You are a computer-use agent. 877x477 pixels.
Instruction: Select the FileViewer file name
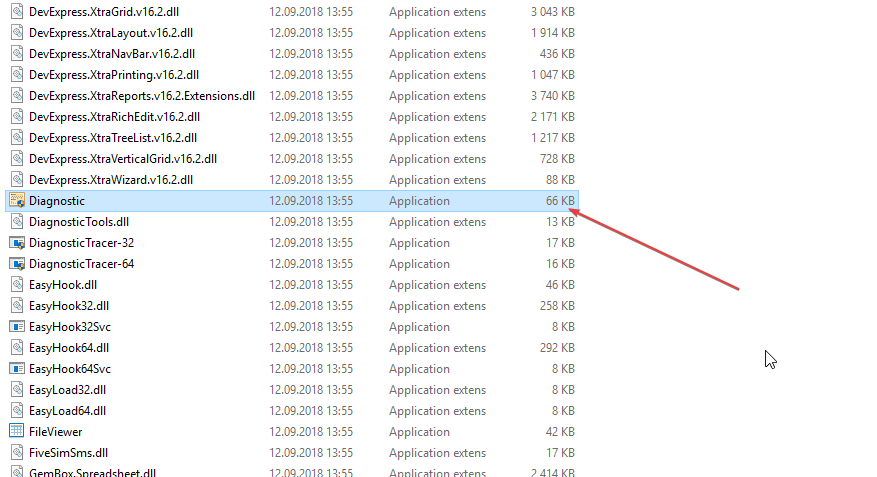point(56,432)
